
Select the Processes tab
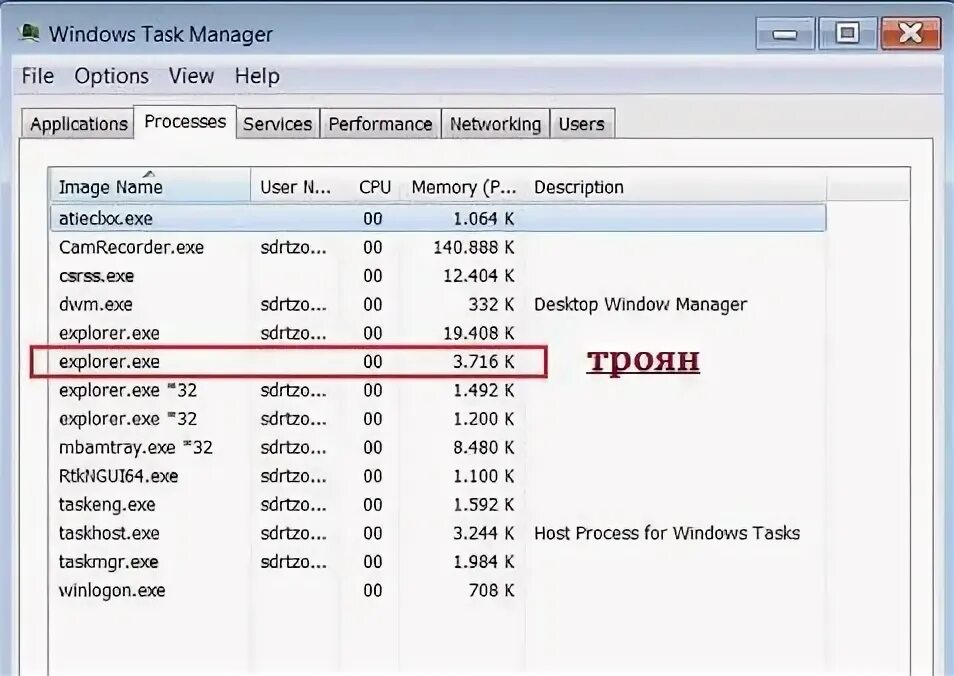[x=185, y=122]
